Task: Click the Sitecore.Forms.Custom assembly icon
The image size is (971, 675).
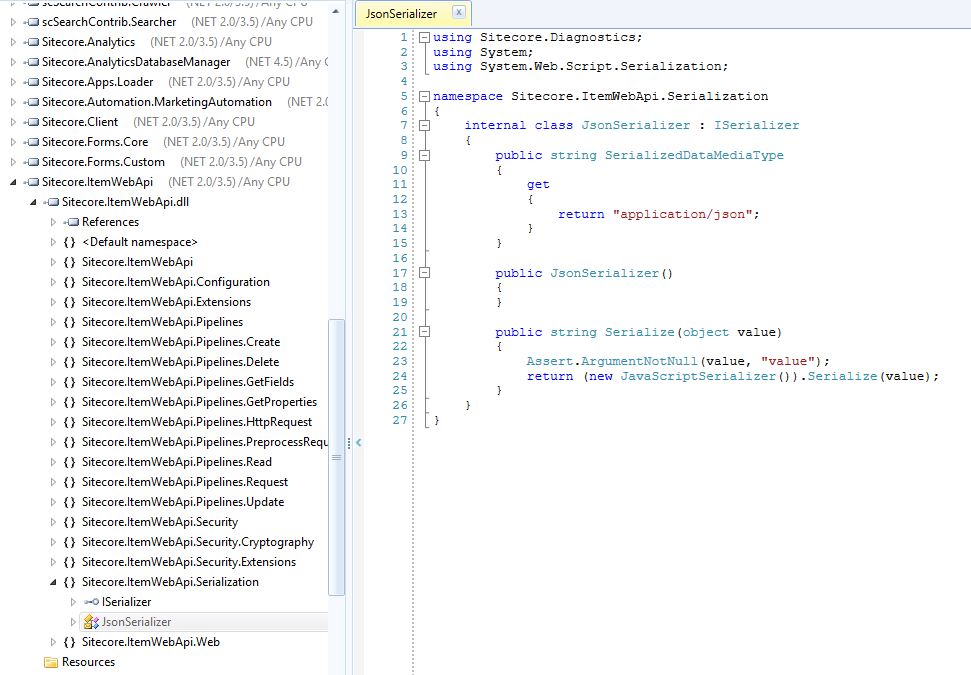Action: pyautogui.click(x=32, y=162)
